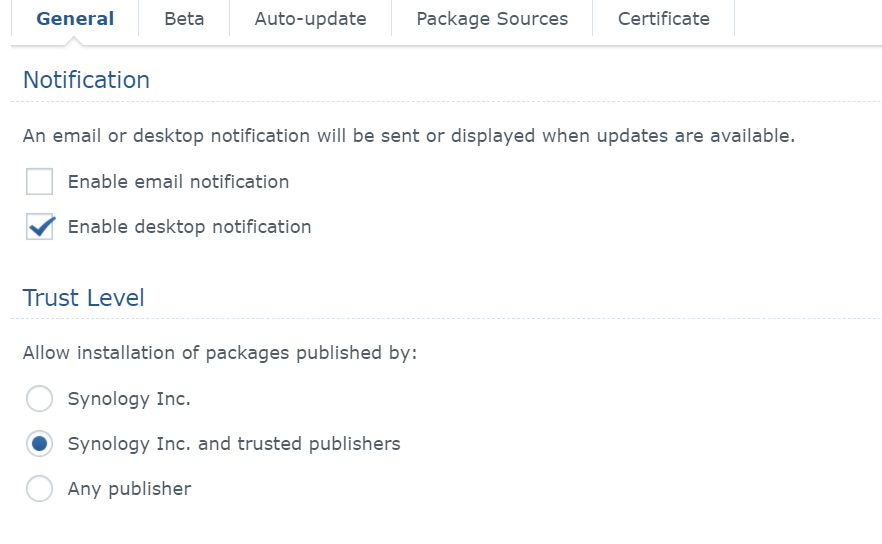Click the Notification section heading
Screen dimensions: 882x544
pyautogui.click(x=86, y=80)
